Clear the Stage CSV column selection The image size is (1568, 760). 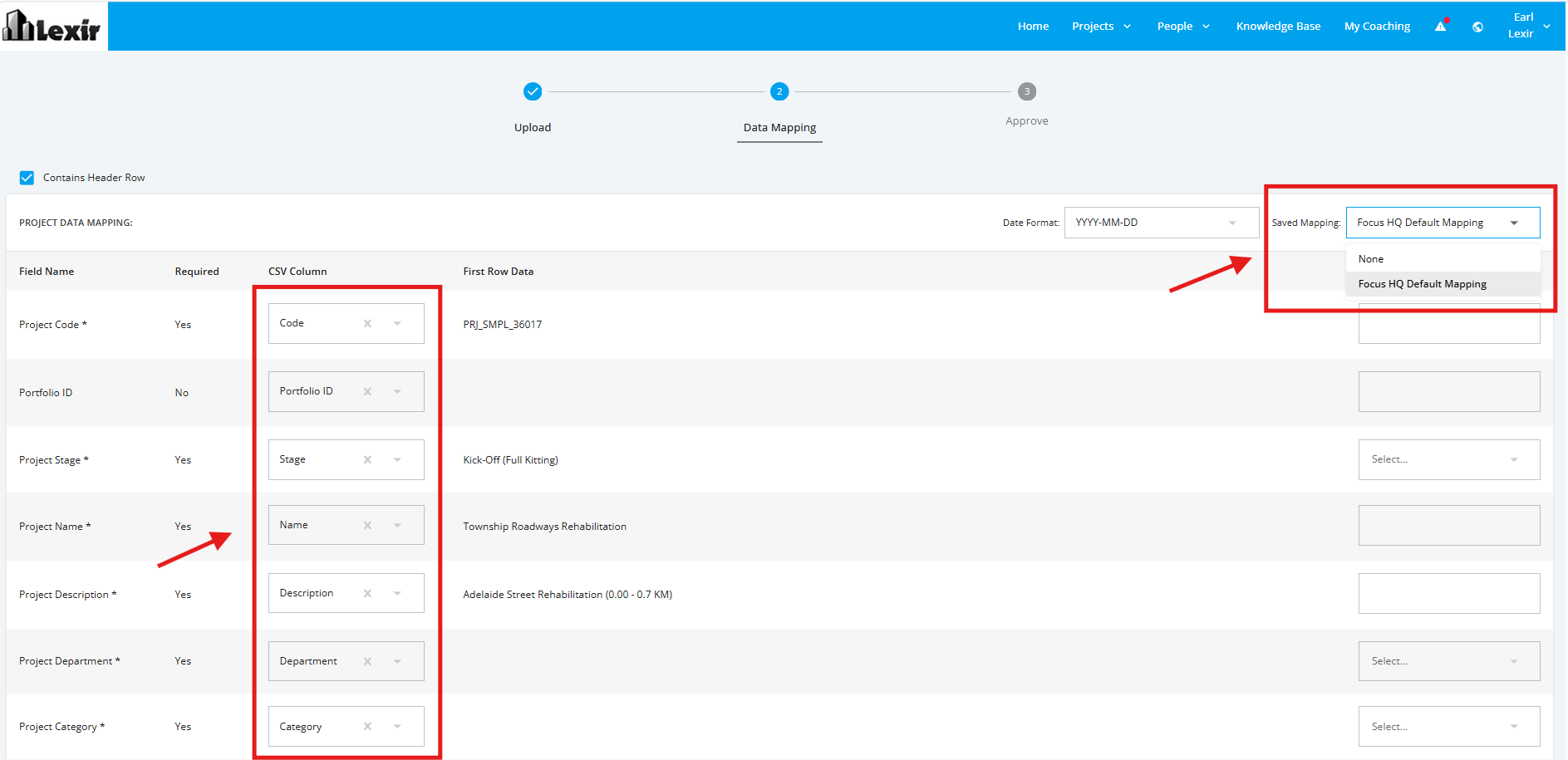tap(367, 459)
